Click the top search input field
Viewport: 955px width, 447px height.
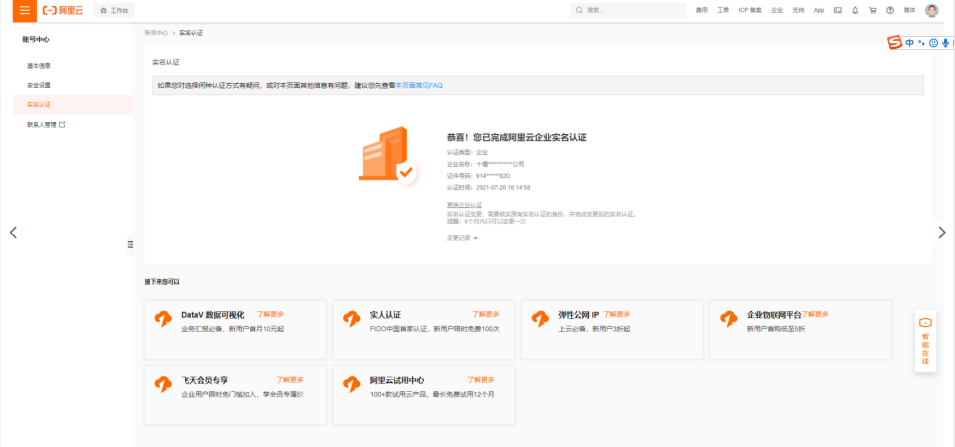(630, 10)
